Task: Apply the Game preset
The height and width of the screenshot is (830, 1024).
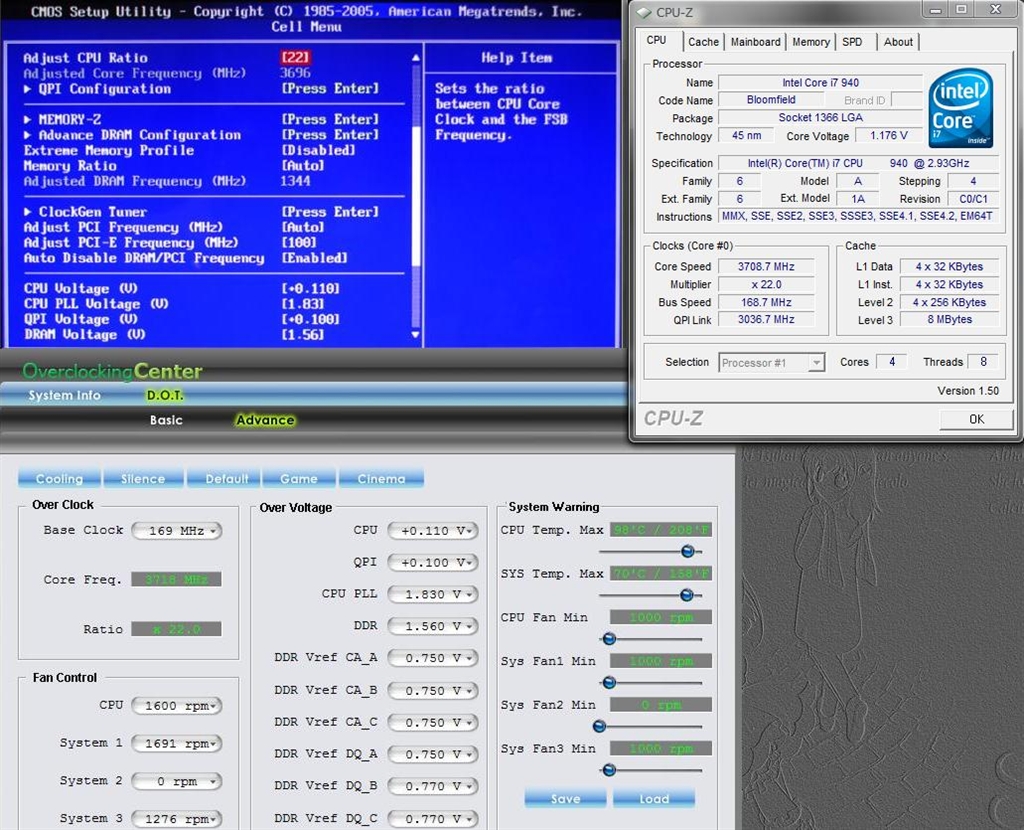Action: tap(299, 479)
